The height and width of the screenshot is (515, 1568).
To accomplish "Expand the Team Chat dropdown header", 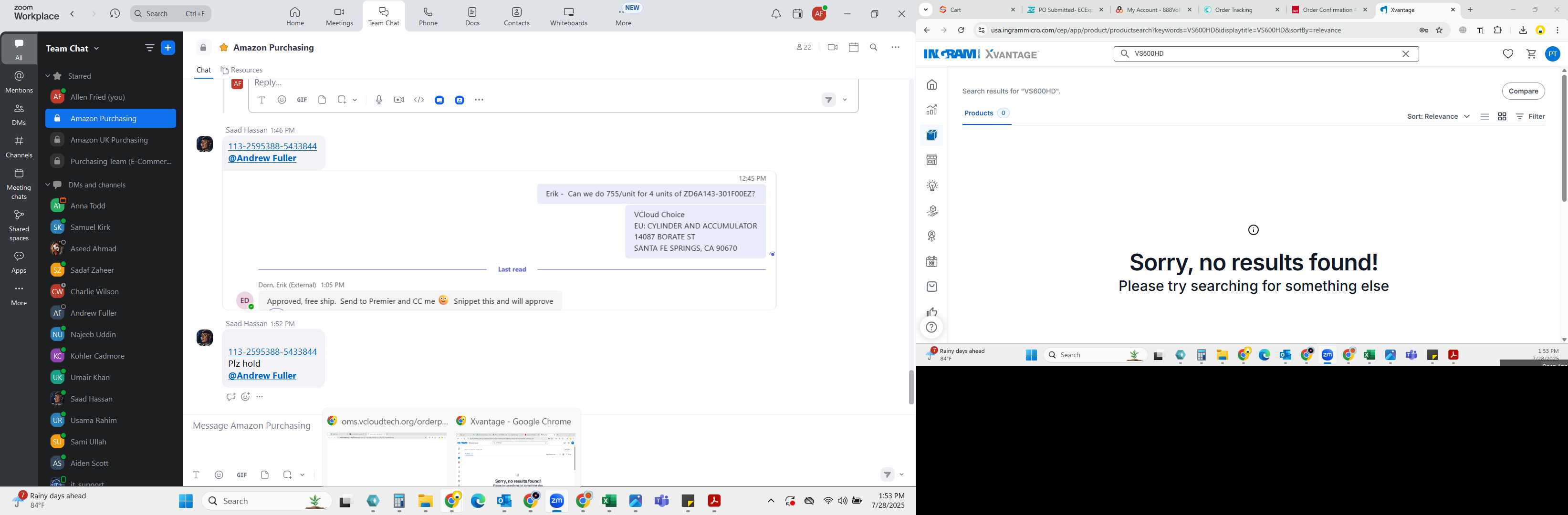I will 73,48.
